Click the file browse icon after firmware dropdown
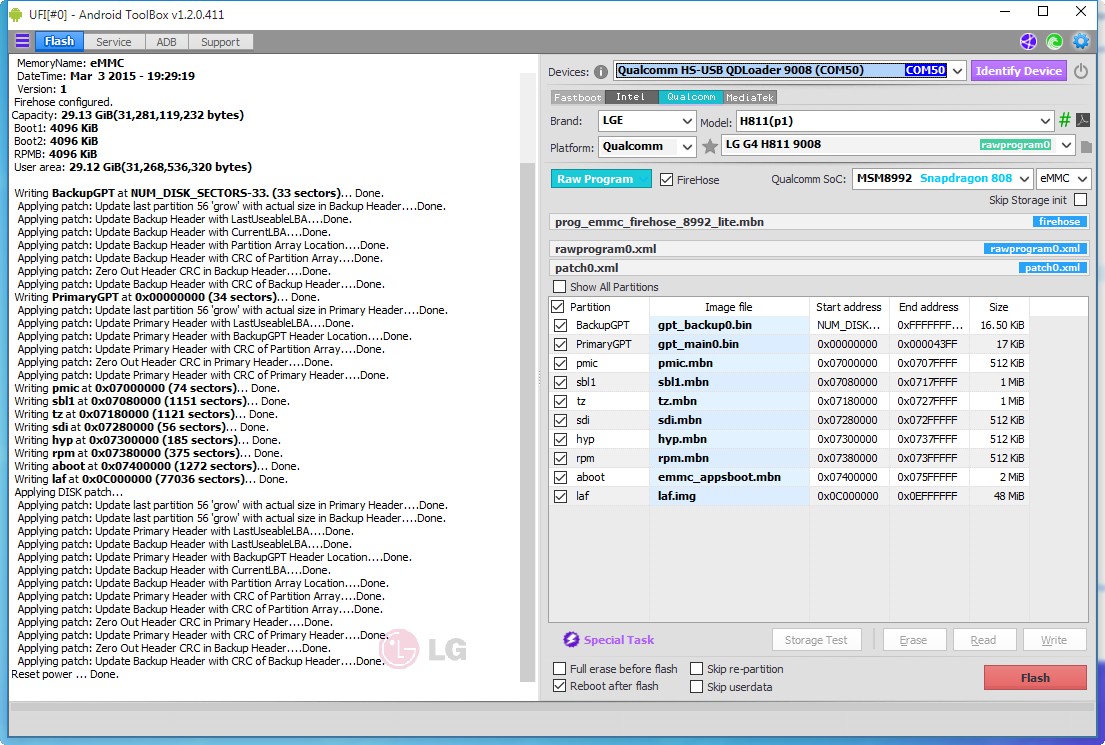The image size is (1105, 745). (x=1086, y=147)
